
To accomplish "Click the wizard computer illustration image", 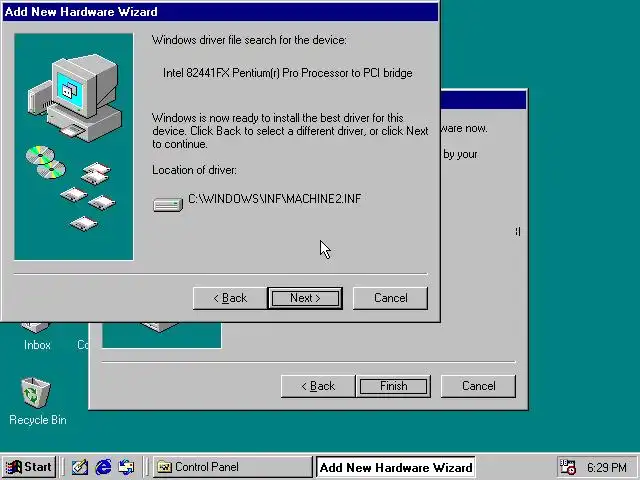I will (x=74, y=147).
